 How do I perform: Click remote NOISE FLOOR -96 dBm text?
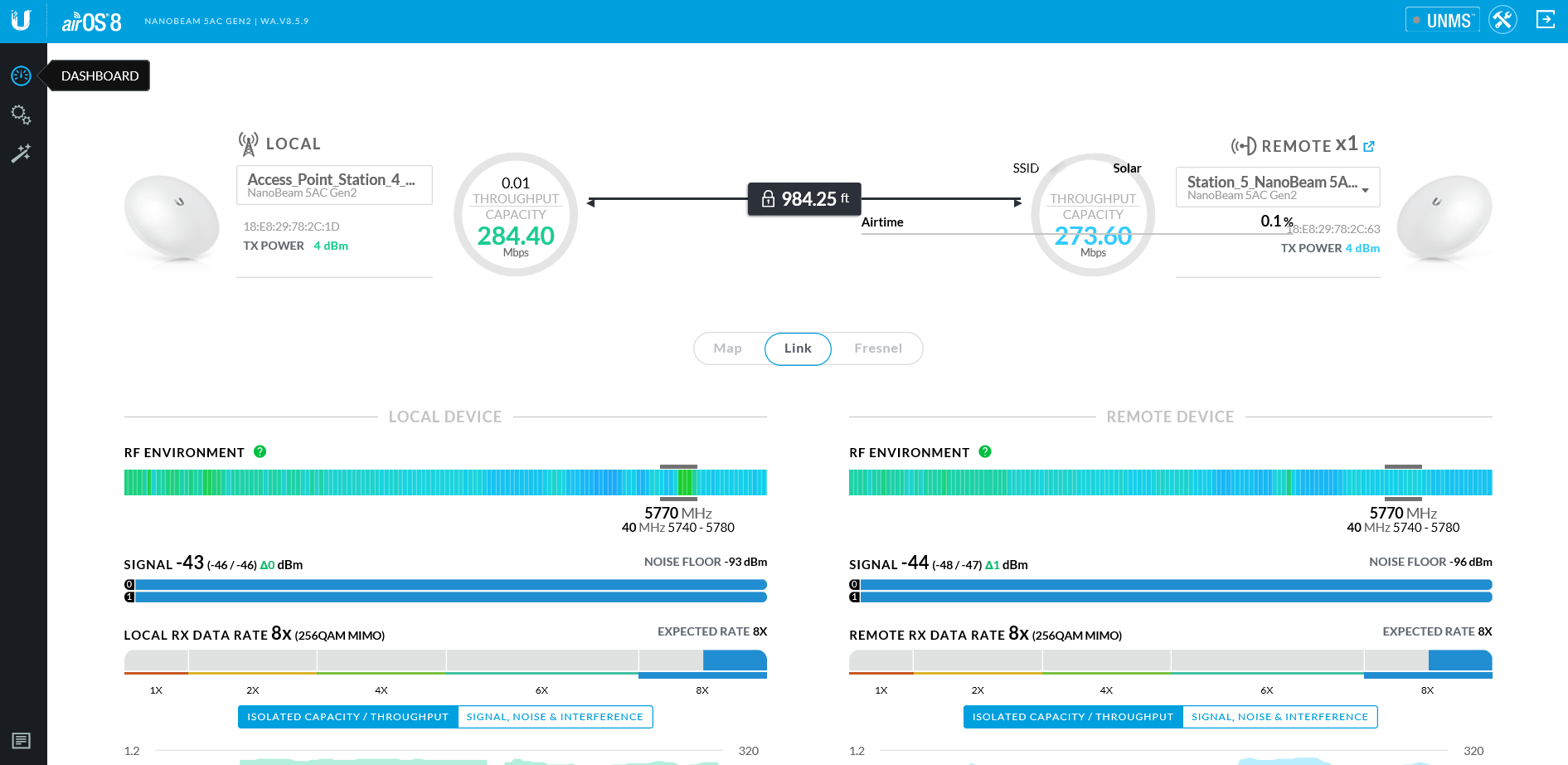pos(1430,562)
